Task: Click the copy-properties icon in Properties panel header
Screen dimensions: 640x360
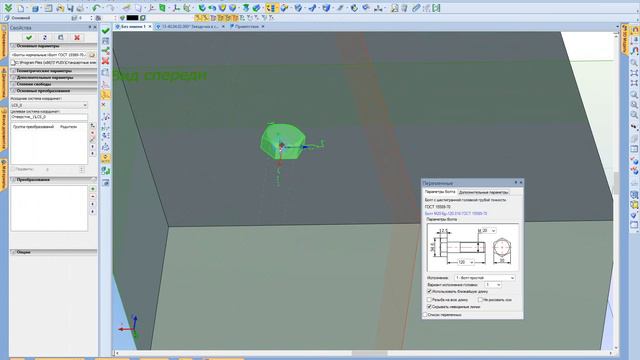Action: click(x=61, y=38)
